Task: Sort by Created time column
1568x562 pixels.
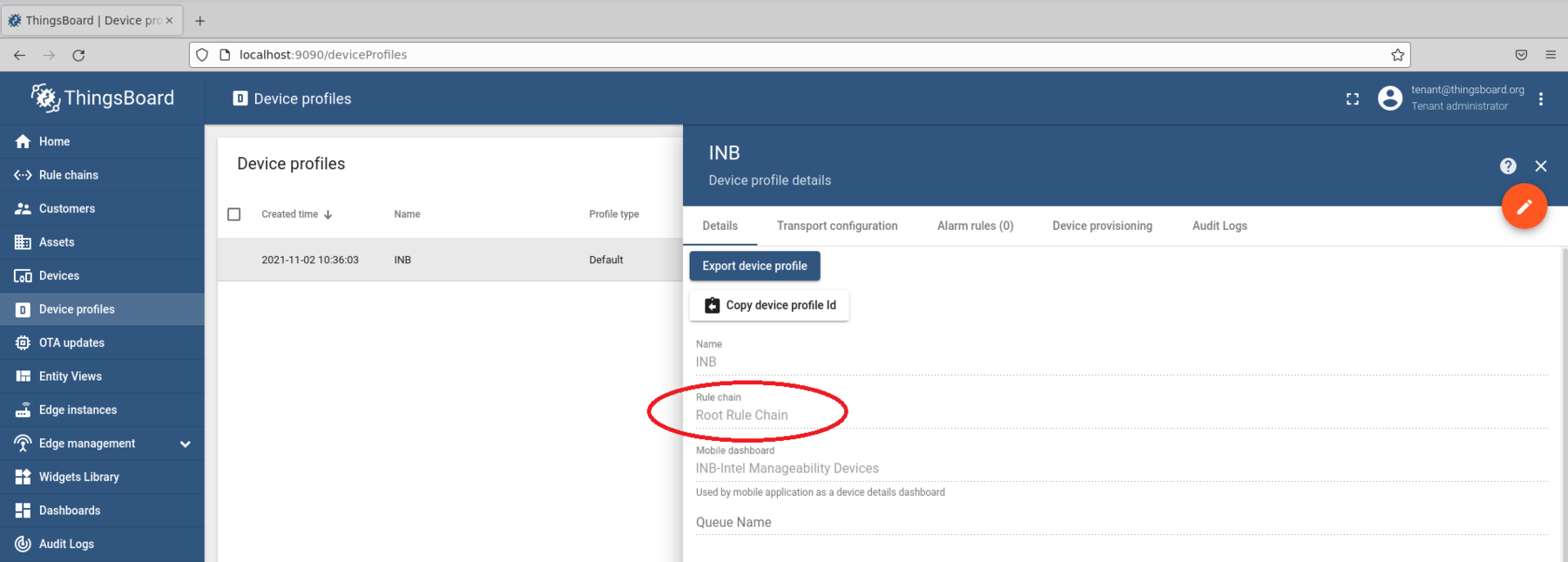Action: tap(289, 214)
